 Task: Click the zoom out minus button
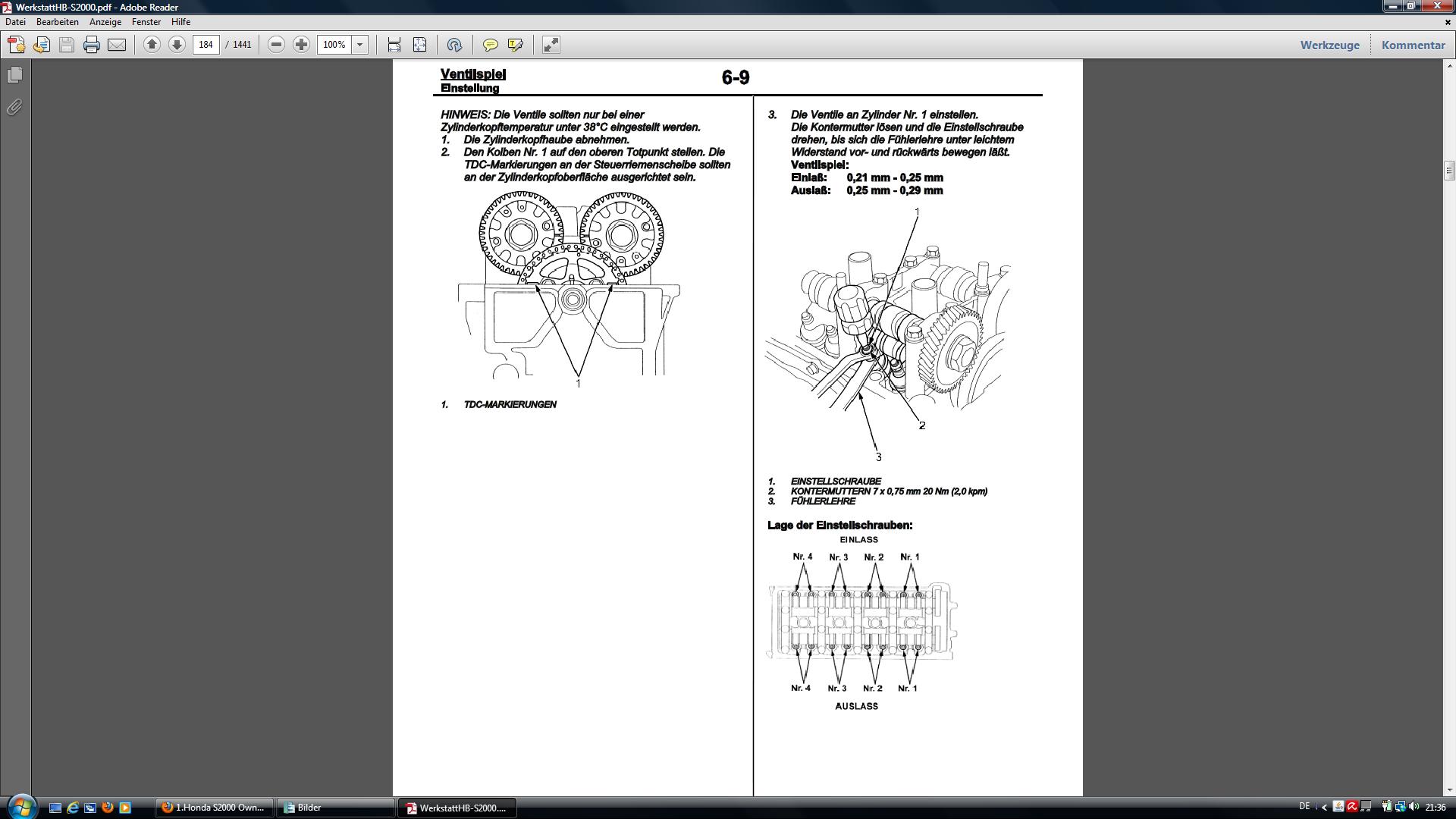click(277, 45)
